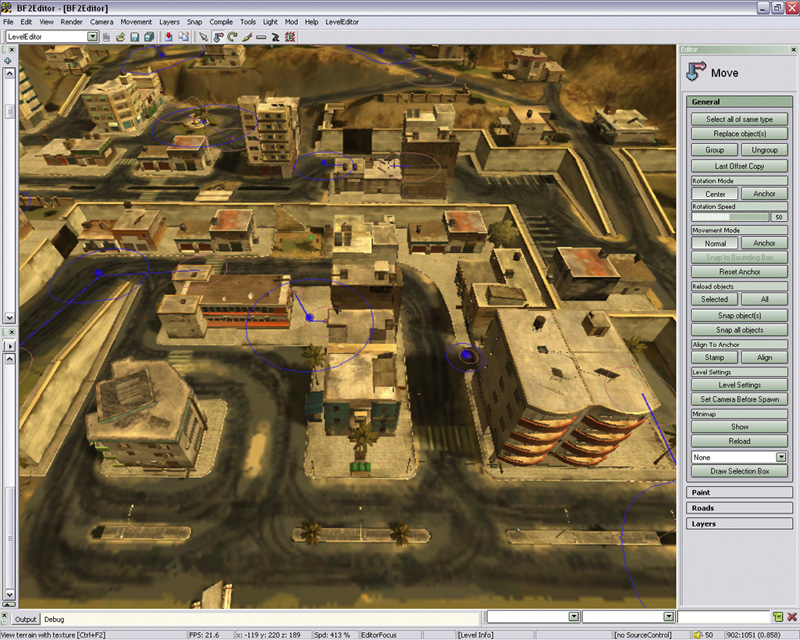The image size is (800, 640).
Task: Open the first empty dropdown in bottom bar
Action: (x=573, y=617)
